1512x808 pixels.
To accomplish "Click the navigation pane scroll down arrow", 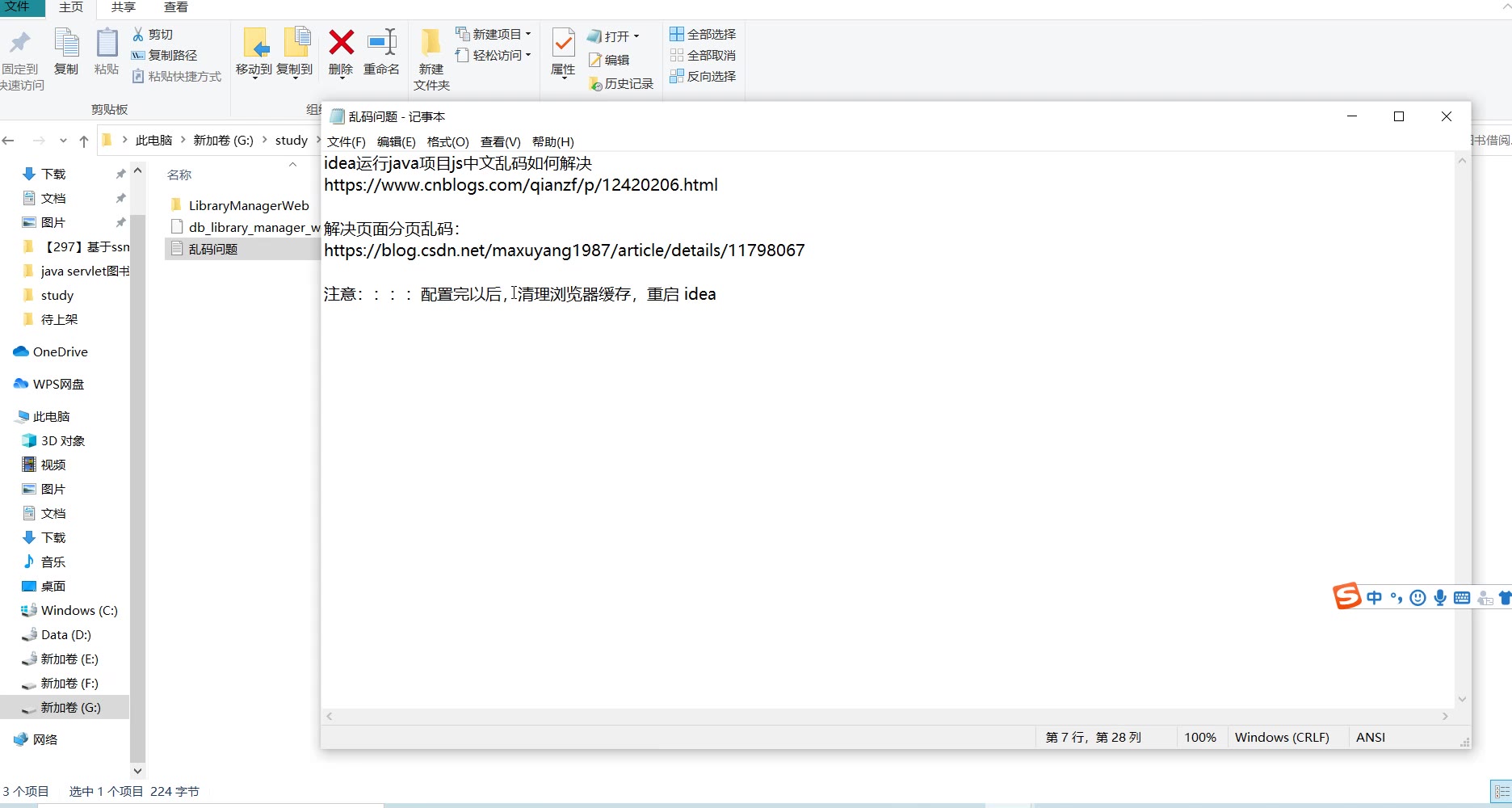I will [x=137, y=771].
